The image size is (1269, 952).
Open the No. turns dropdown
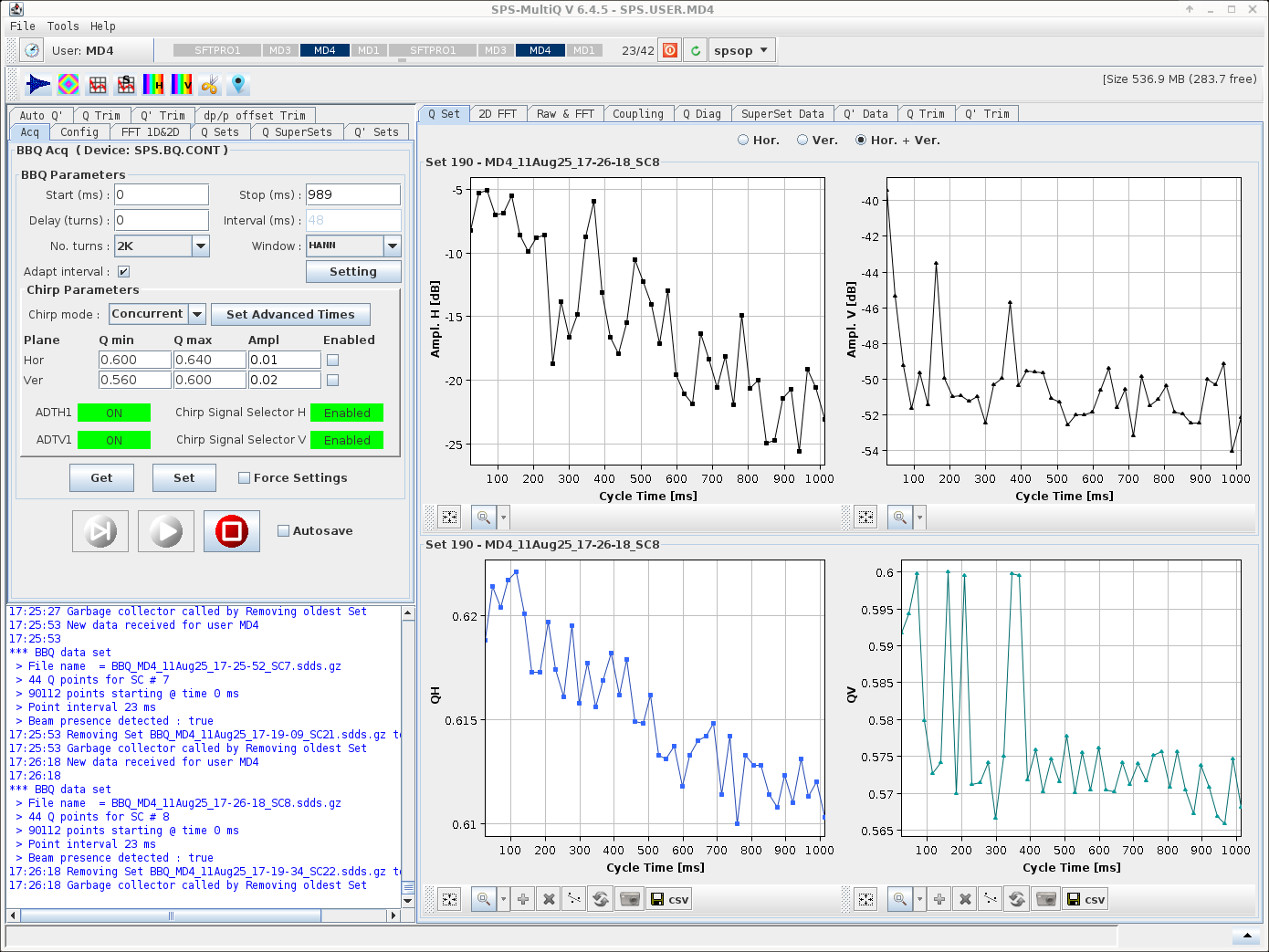(x=201, y=246)
